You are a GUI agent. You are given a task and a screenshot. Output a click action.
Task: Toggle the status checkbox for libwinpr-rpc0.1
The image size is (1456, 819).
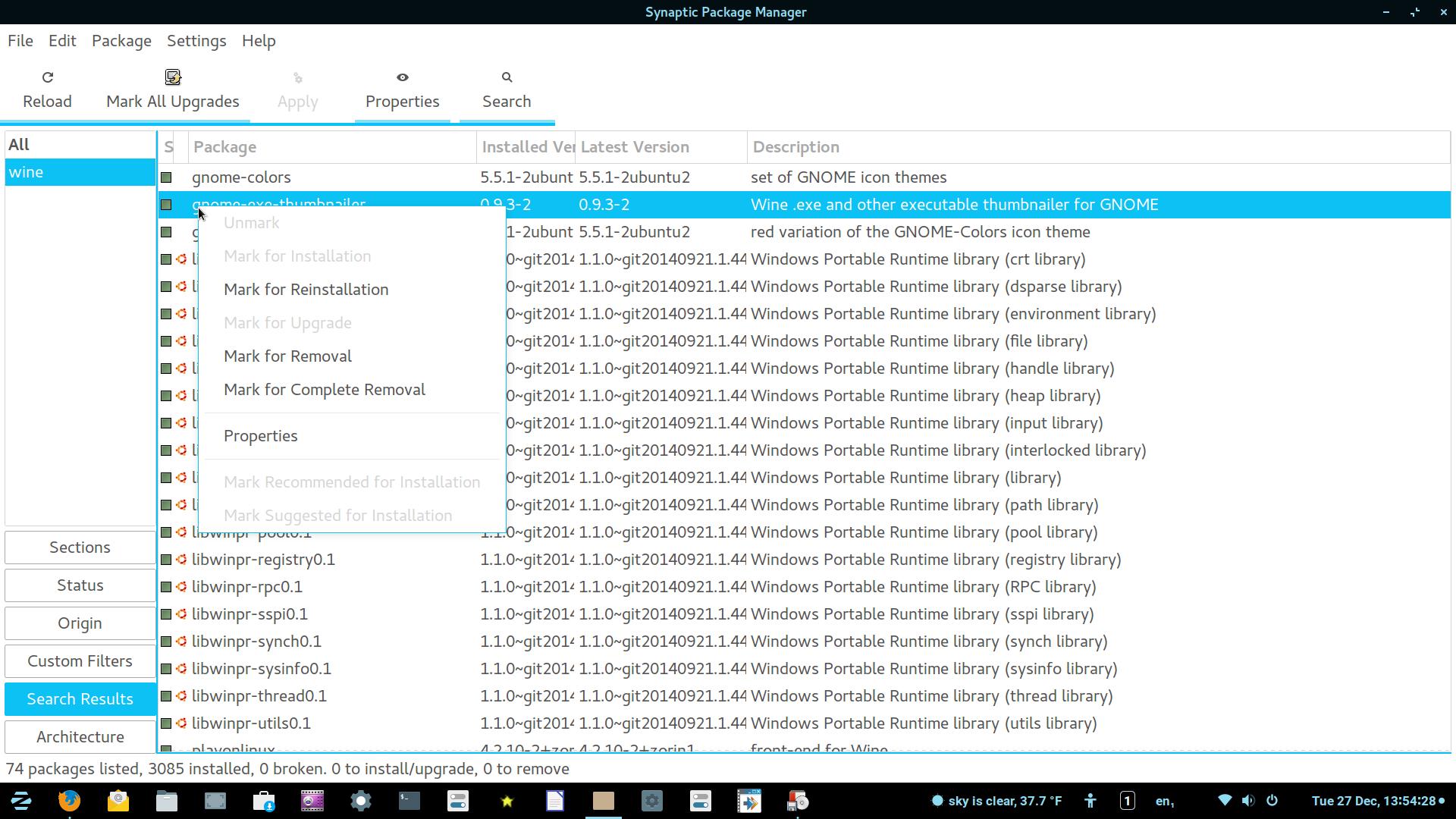pyautogui.click(x=166, y=587)
